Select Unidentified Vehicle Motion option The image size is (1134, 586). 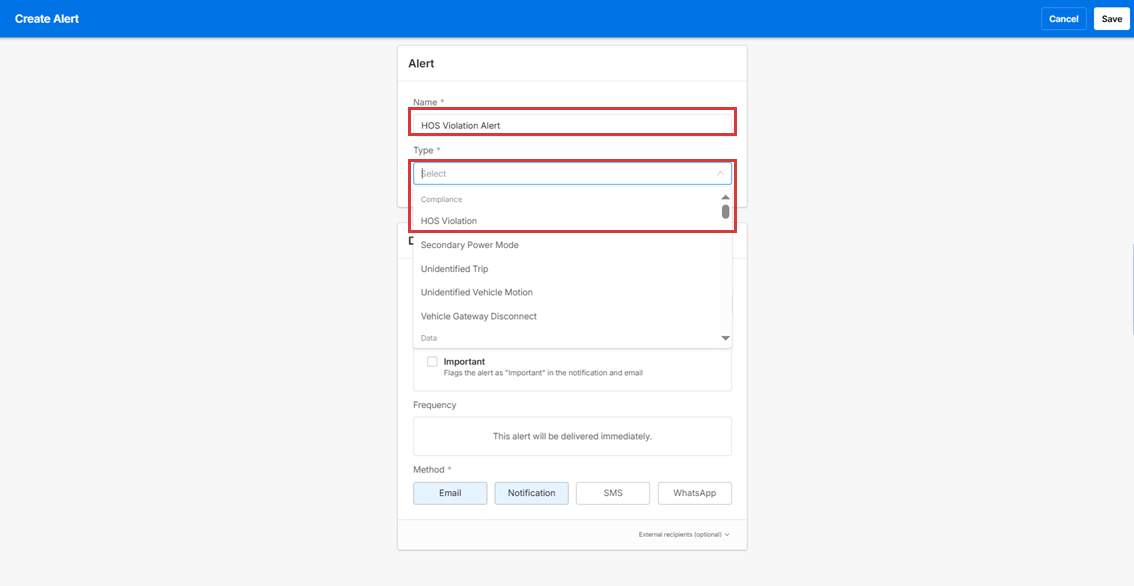476,293
